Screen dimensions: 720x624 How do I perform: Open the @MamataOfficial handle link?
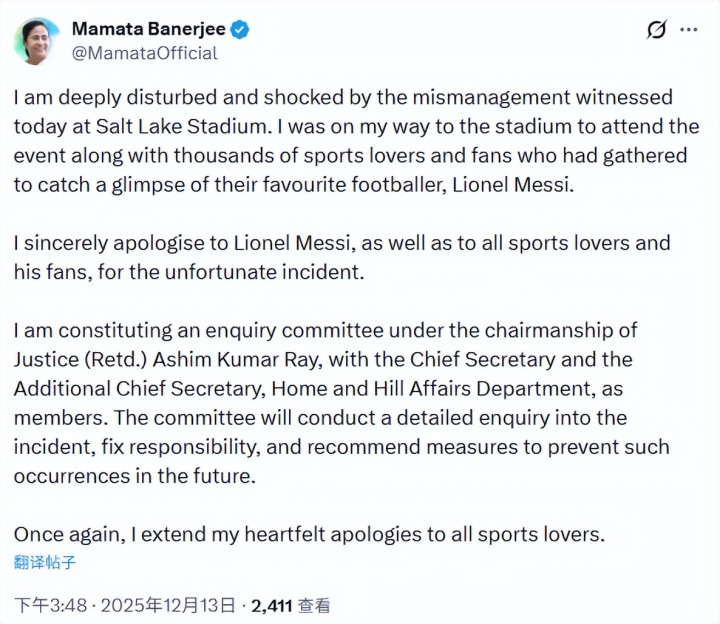click(x=144, y=53)
